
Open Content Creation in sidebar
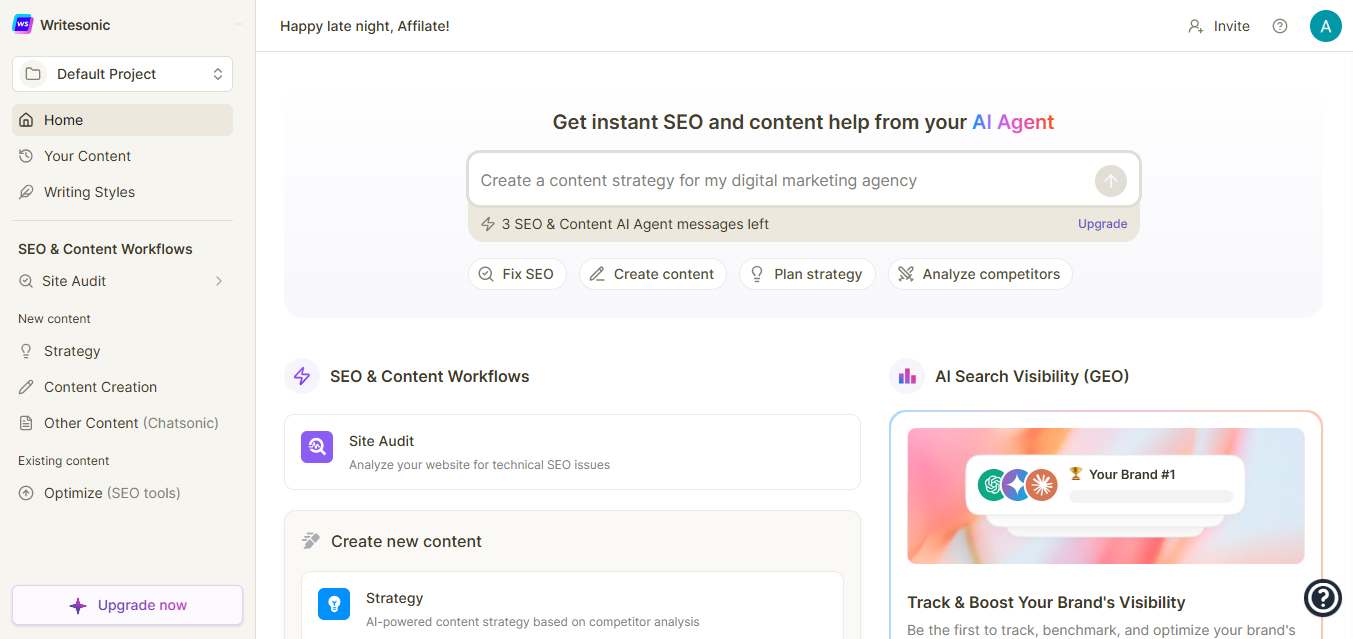[x=122, y=387]
